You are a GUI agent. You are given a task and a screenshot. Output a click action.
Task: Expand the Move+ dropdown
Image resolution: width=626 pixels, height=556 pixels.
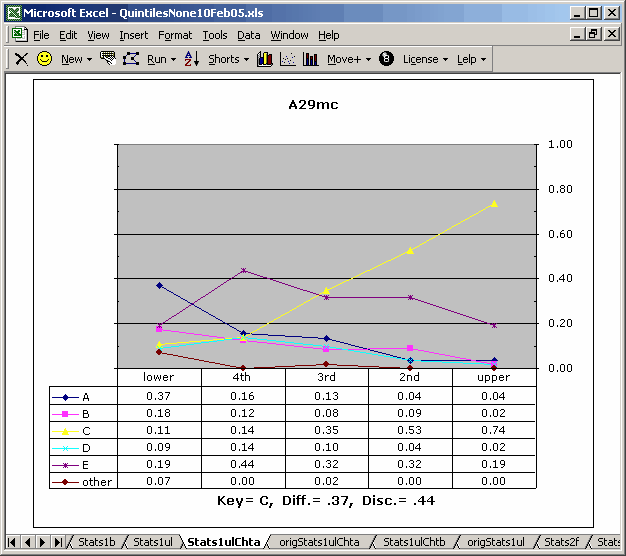click(349, 59)
